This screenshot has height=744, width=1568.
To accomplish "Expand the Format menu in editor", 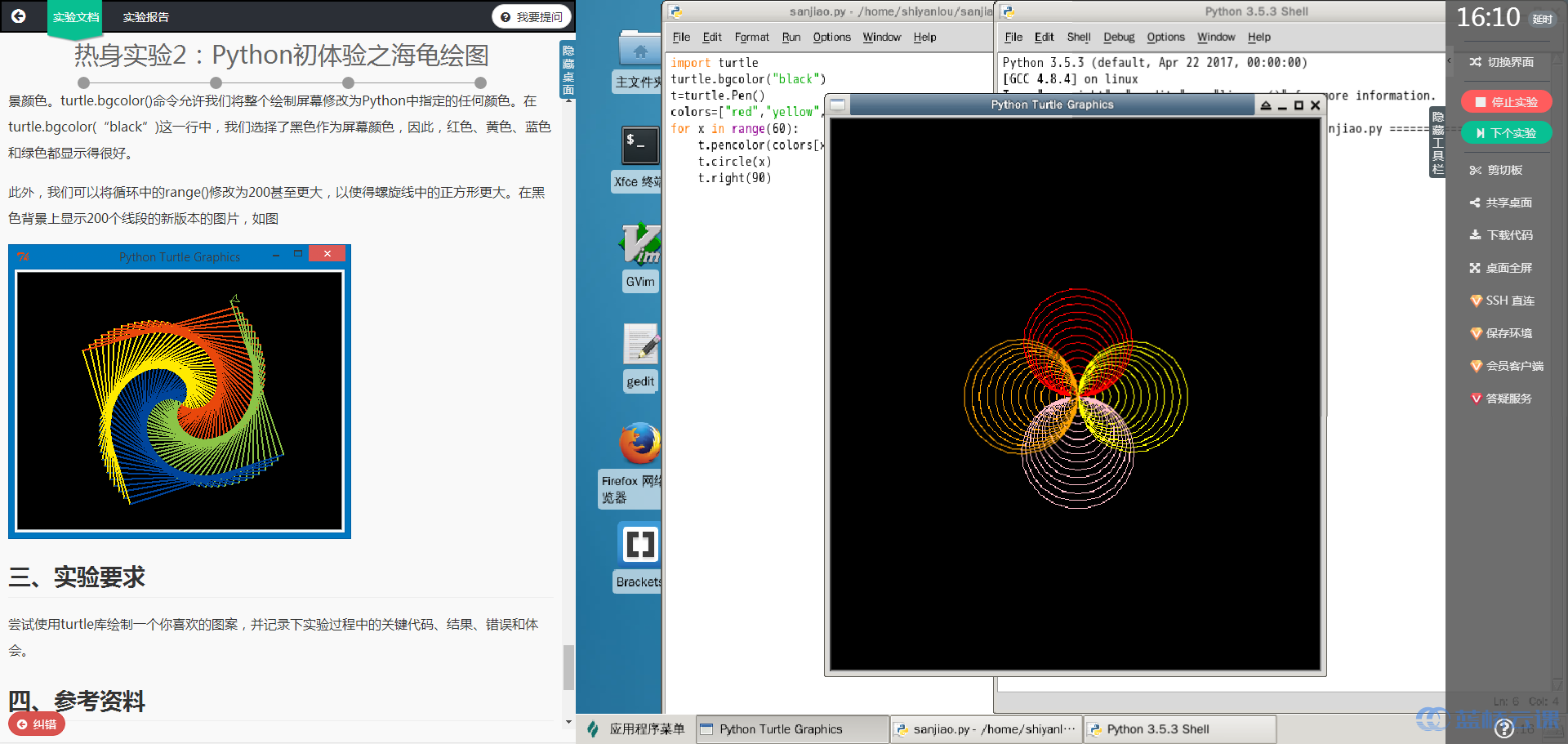I will (x=751, y=38).
